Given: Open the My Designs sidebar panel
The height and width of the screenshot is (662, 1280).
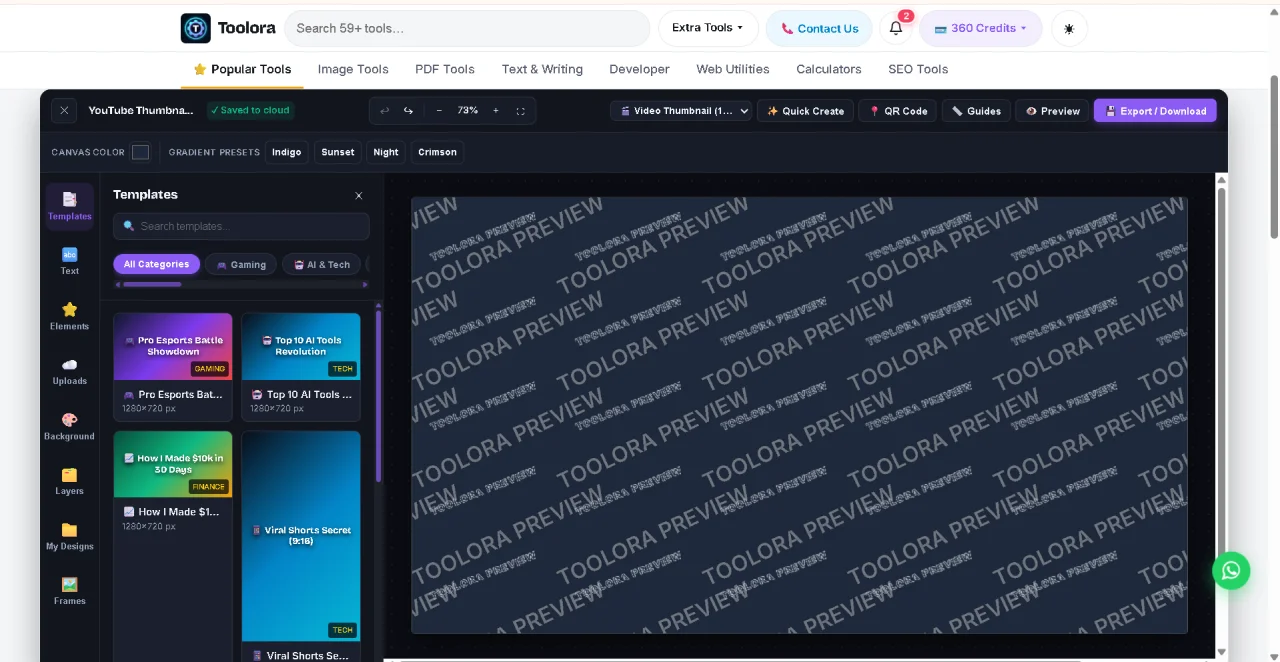Looking at the screenshot, I should (70, 536).
